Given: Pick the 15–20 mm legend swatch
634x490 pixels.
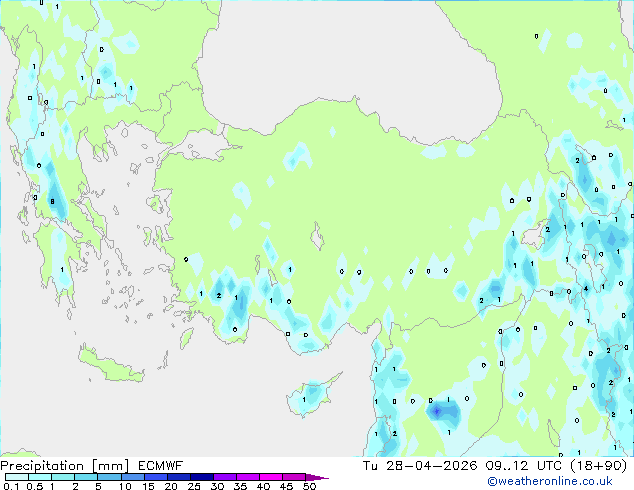Looking at the screenshot, I should click(x=155, y=477).
